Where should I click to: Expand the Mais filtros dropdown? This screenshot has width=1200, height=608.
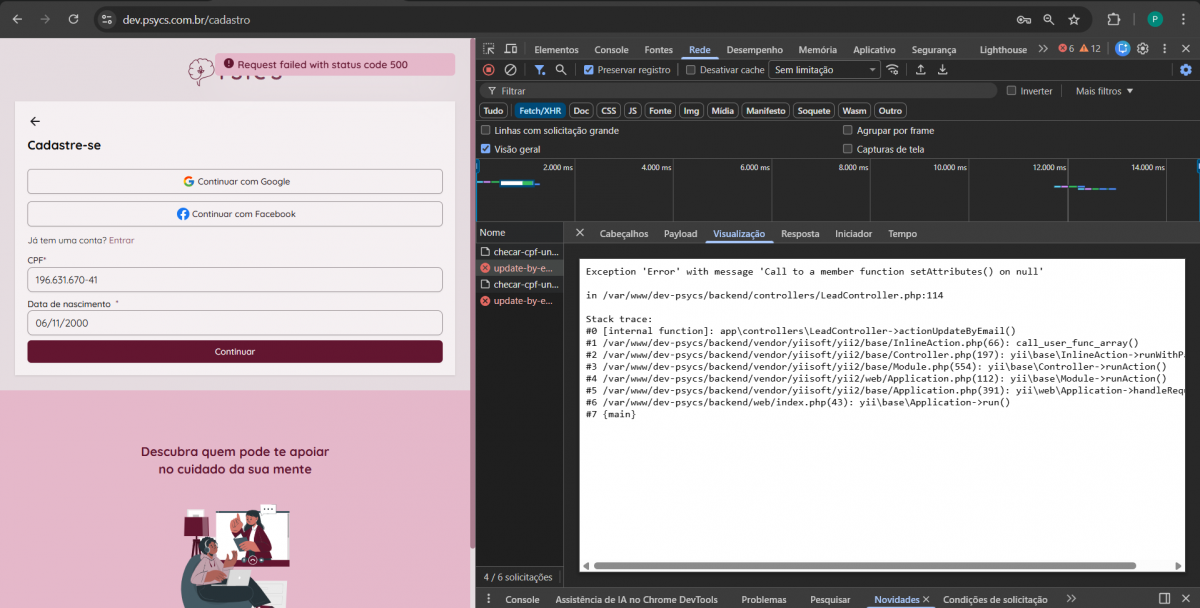click(1104, 91)
